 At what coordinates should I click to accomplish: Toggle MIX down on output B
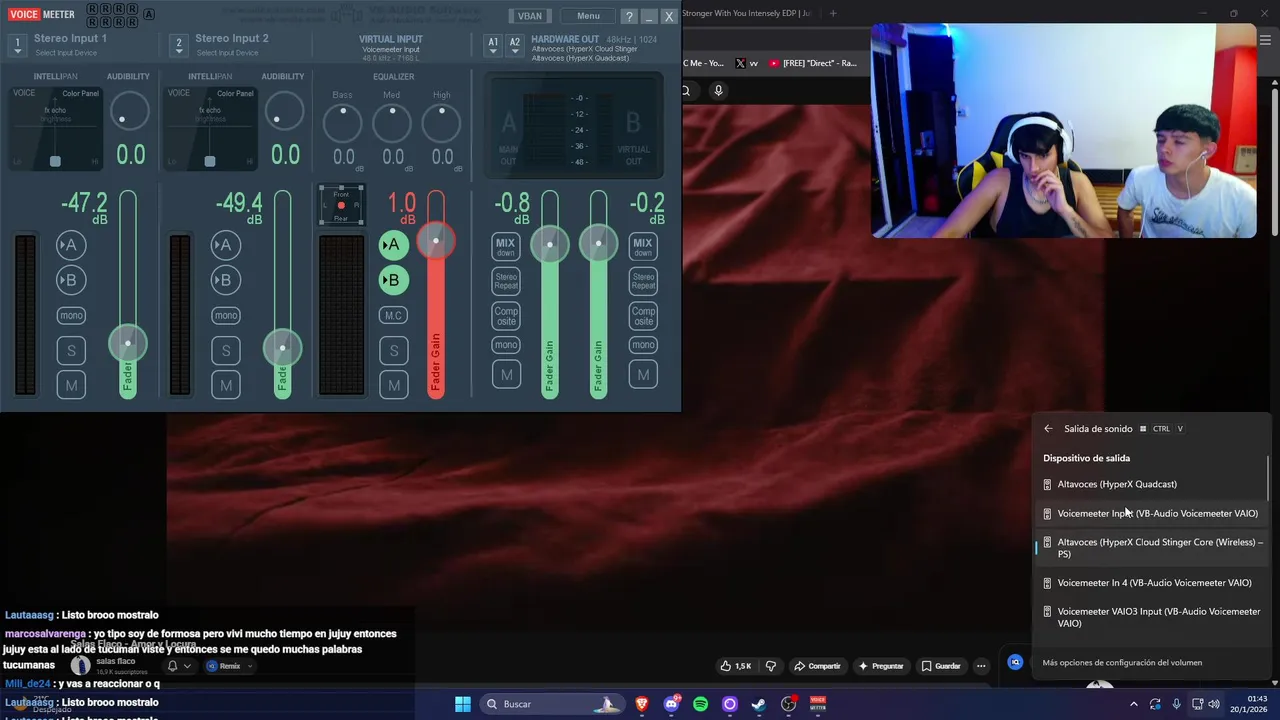(x=643, y=246)
